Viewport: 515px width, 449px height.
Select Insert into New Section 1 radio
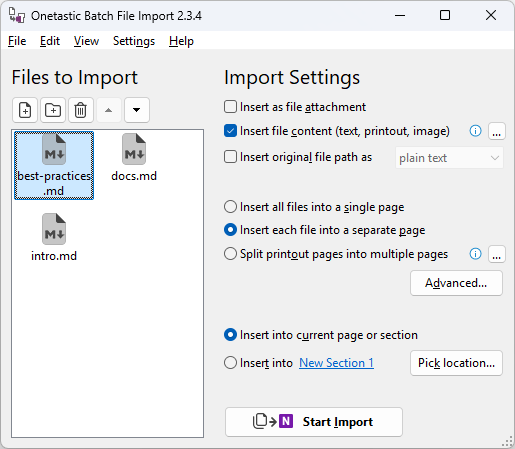click(230, 363)
